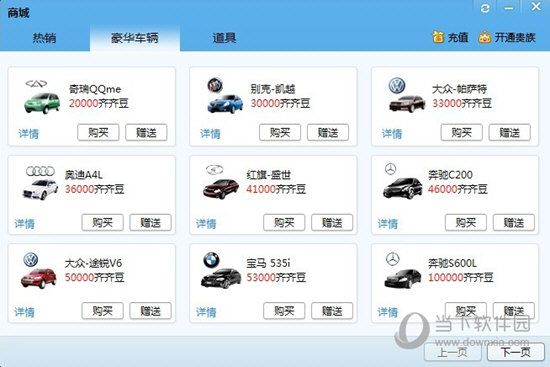Select the blue 别克-凯越 car image

click(x=225, y=104)
